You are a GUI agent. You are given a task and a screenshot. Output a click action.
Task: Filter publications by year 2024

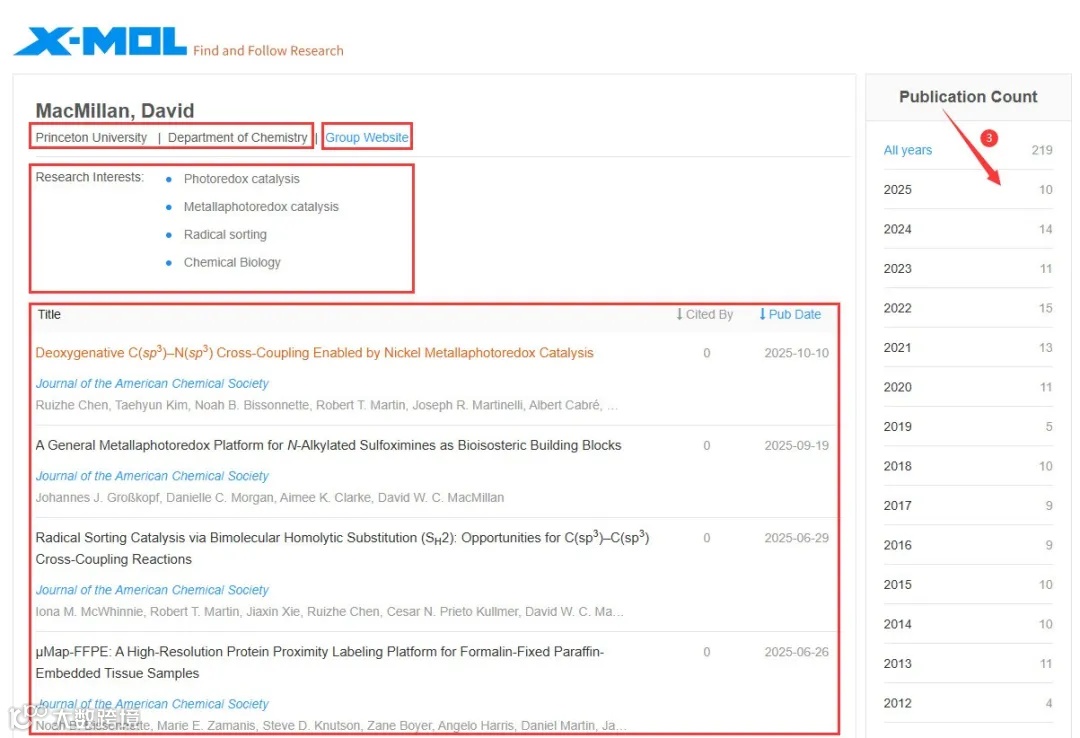pyautogui.click(x=897, y=229)
